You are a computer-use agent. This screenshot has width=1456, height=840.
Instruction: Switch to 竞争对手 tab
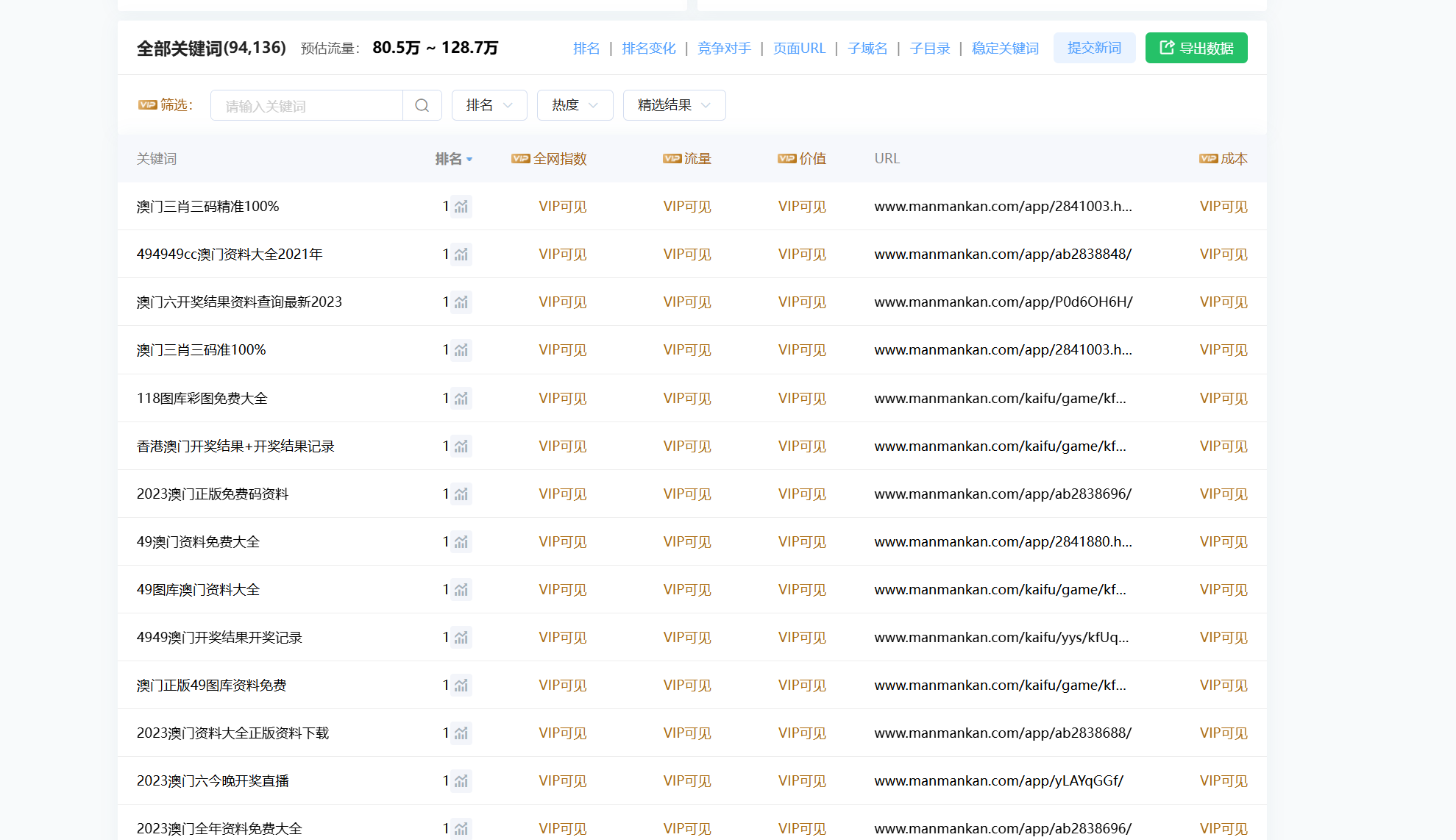click(x=725, y=49)
